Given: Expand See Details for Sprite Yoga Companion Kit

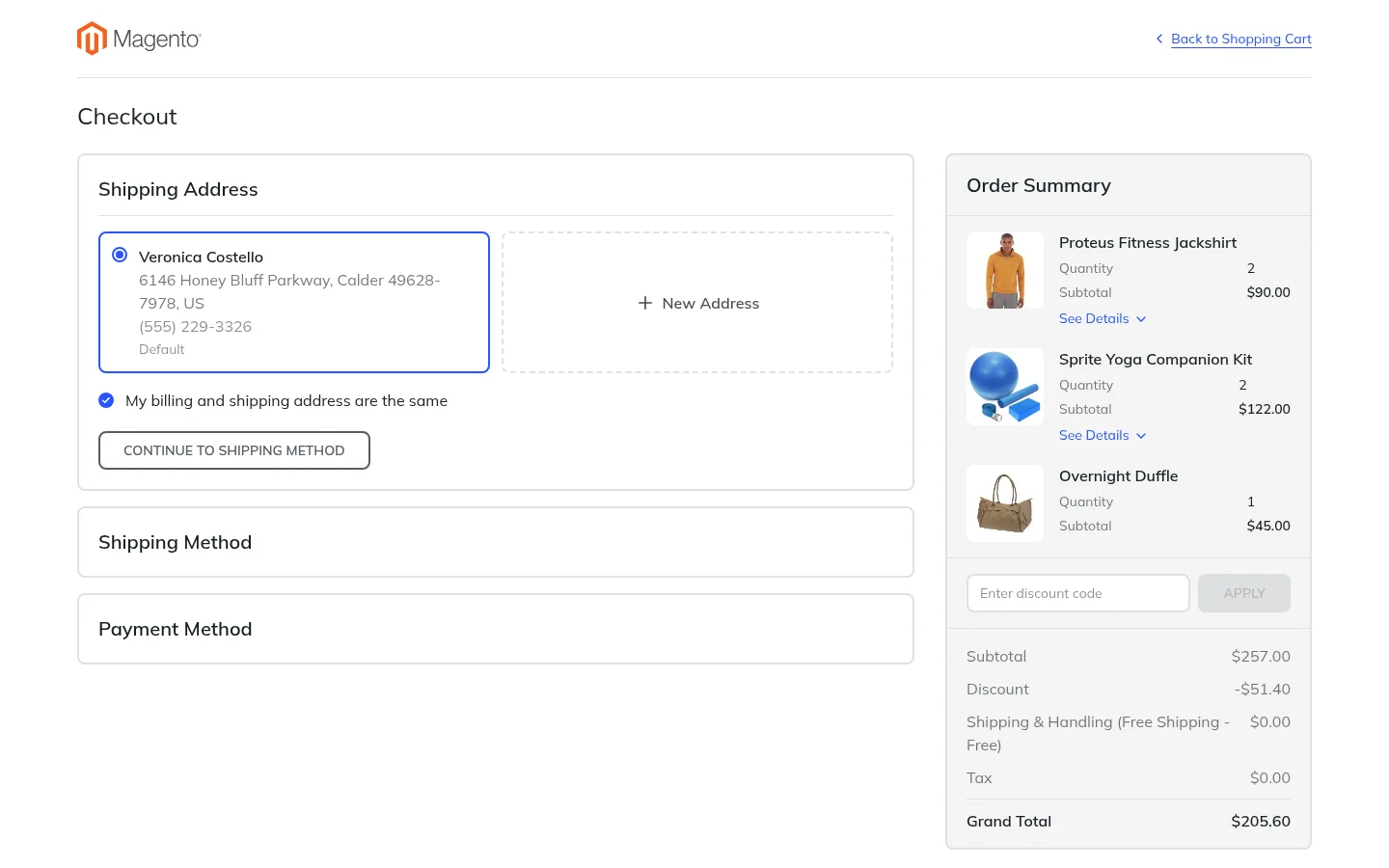Looking at the screenshot, I should click(x=1103, y=435).
